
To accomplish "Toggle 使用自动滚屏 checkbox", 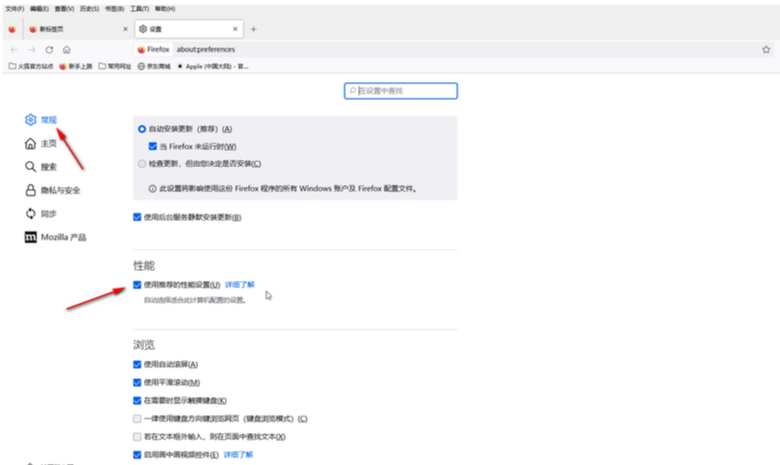I will (137, 365).
